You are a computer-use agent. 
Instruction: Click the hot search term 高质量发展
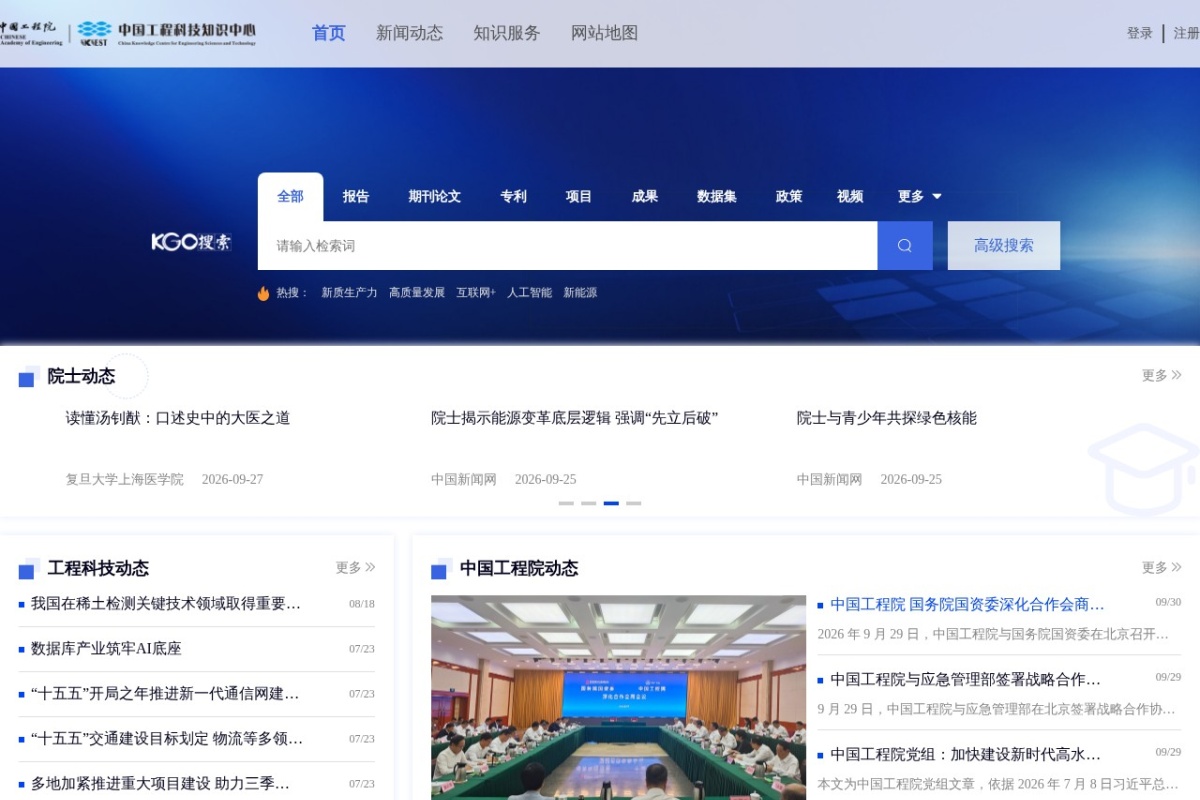pyautogui.click(x=417, y=293)
